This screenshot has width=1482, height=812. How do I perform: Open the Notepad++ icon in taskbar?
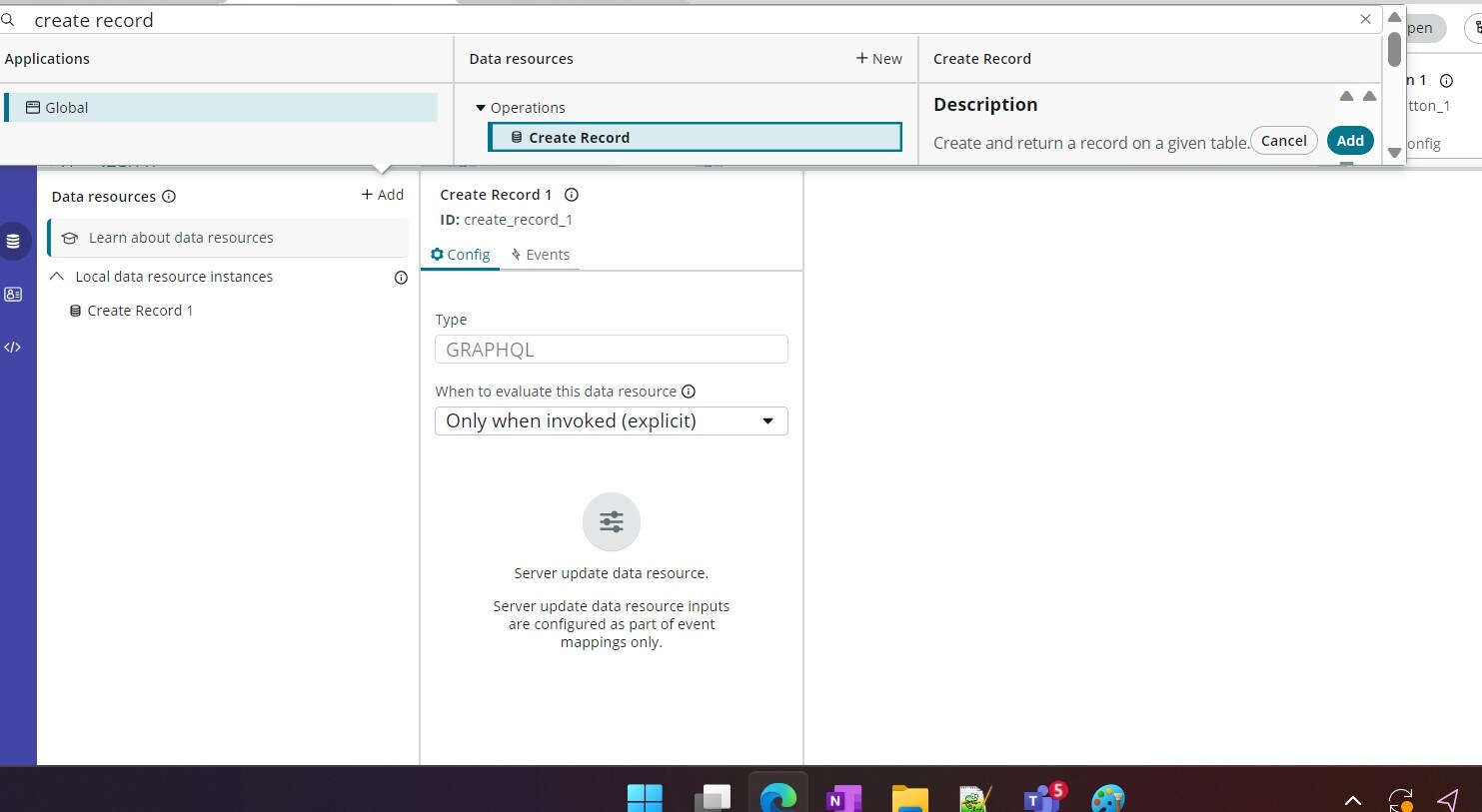point(975,799)
